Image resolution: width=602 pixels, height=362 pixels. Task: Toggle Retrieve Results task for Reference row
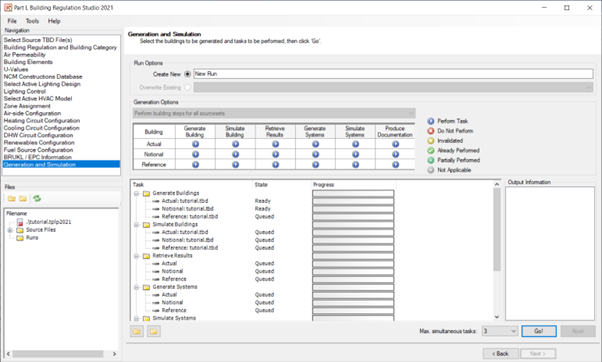tap(275, 164)
